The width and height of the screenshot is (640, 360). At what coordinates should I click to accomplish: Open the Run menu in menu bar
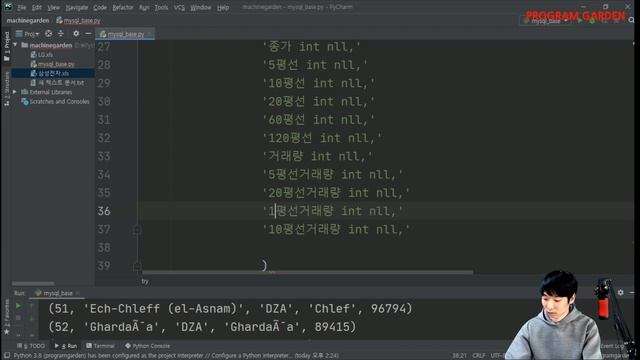tap(144, 7)
